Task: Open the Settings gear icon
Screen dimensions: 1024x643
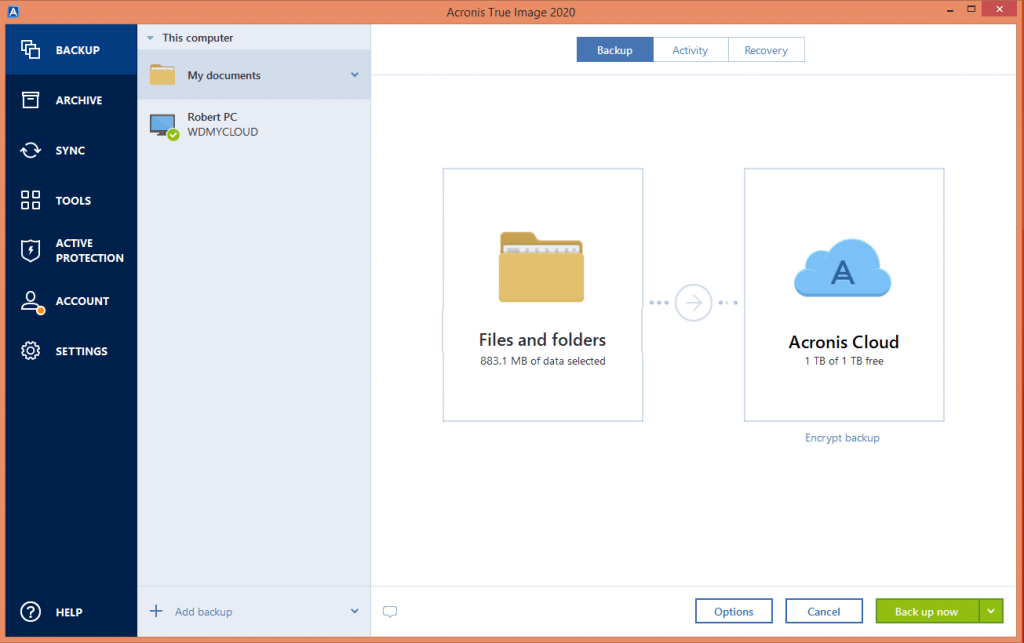Action: pos(30,351)
